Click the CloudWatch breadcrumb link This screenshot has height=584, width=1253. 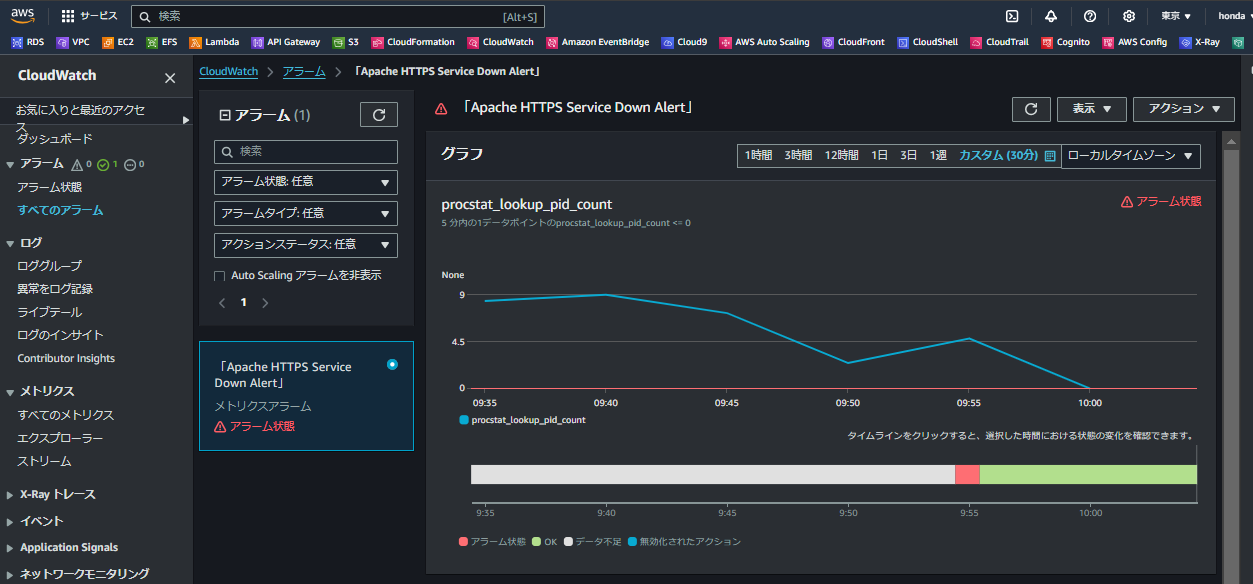[228, 71]
